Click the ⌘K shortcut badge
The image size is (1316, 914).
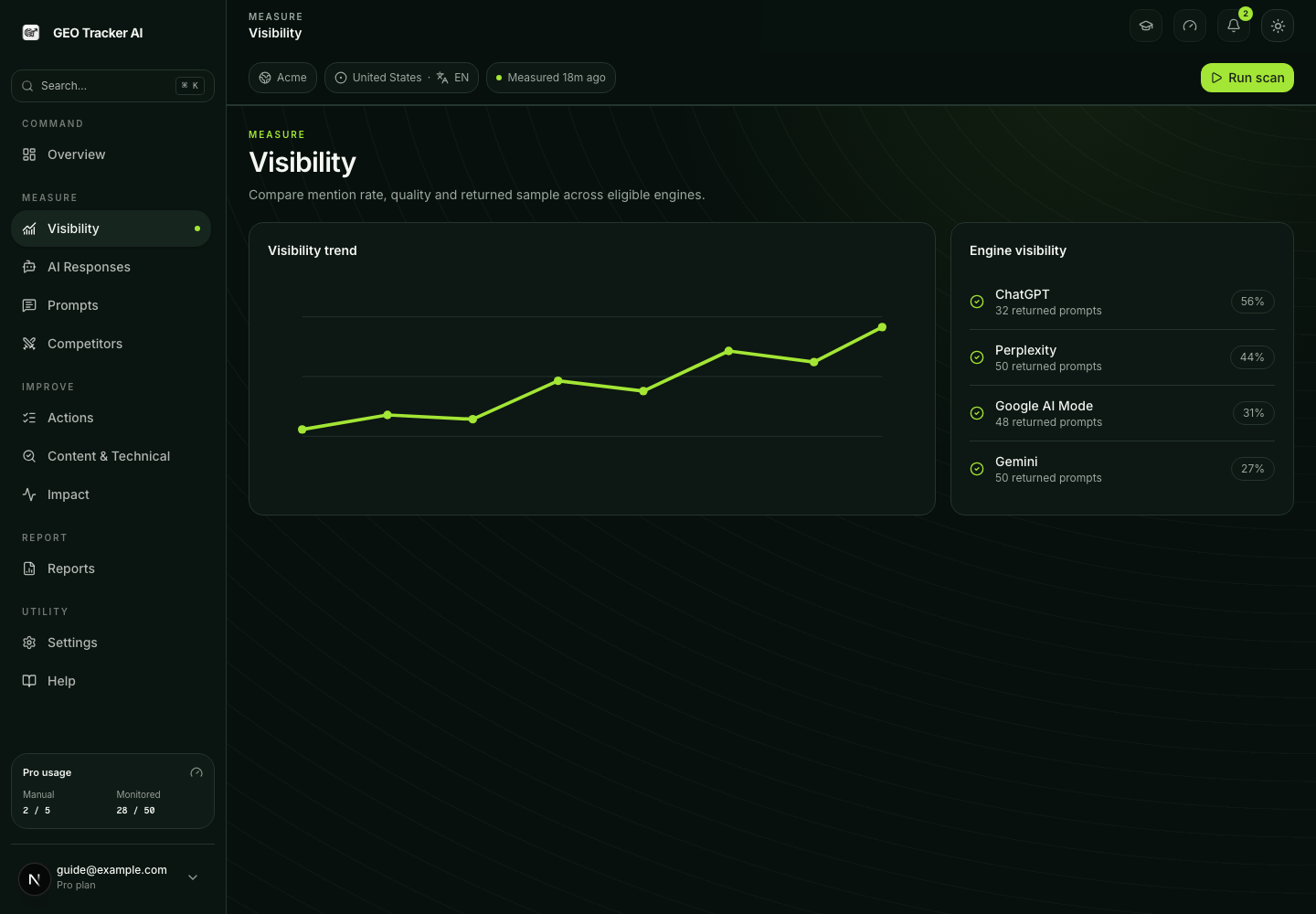tap(190, 86)
